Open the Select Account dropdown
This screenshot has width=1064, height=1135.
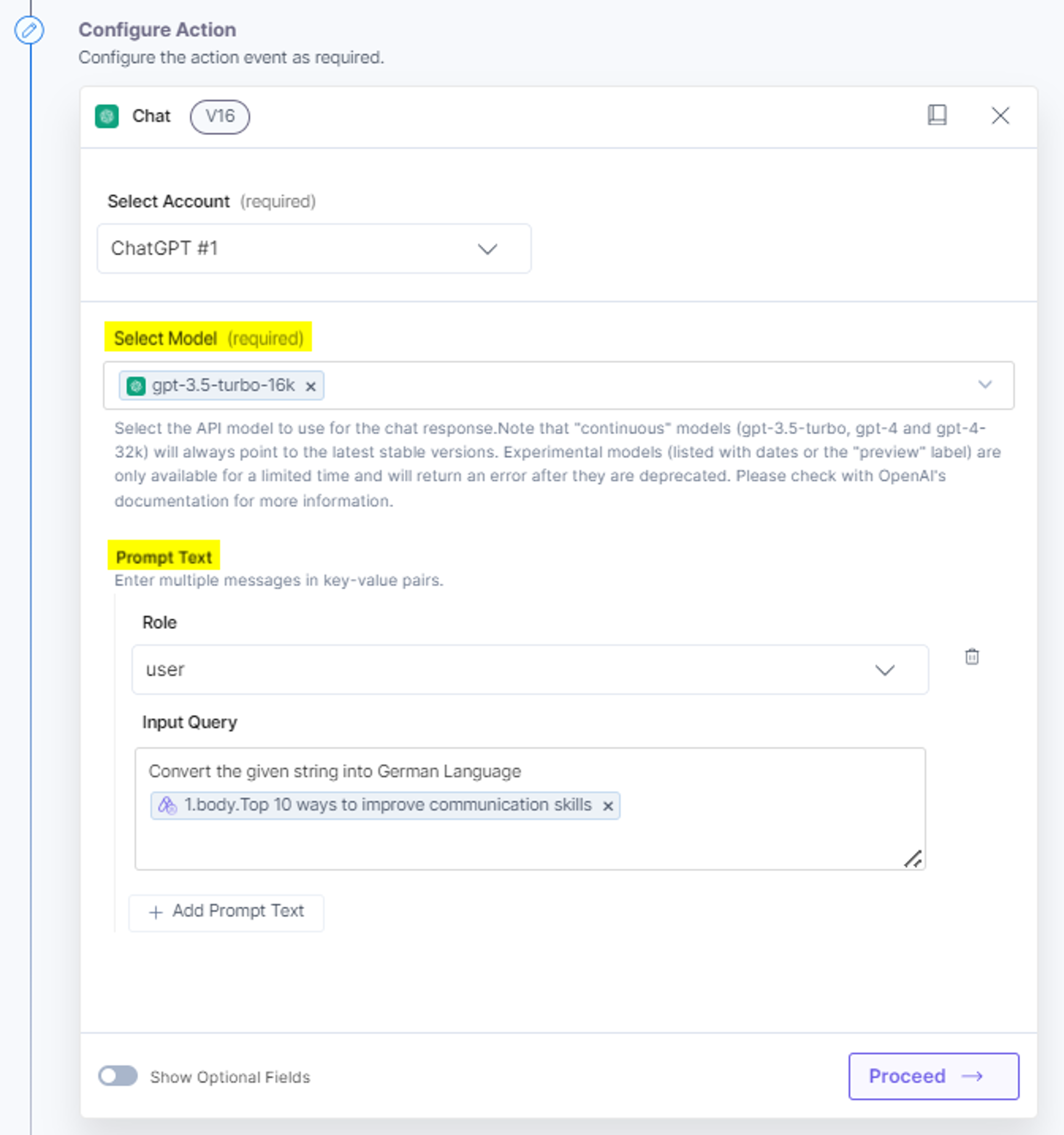[x=314, y=248]
